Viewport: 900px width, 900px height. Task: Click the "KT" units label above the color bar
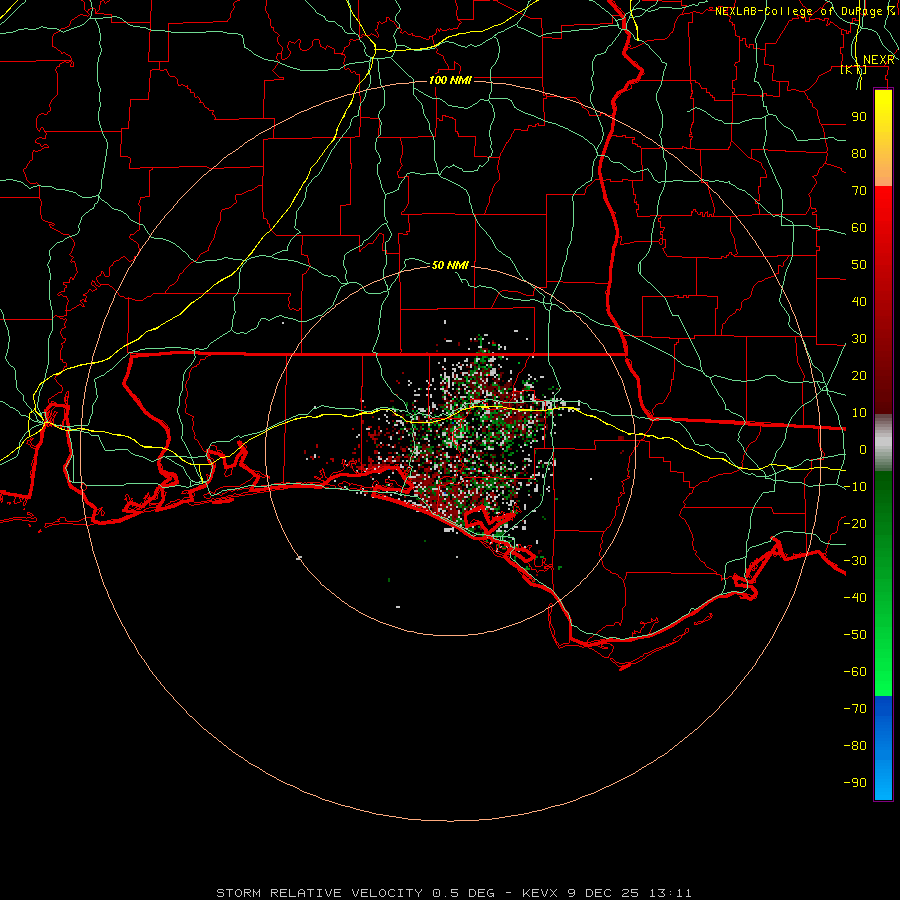tap(854, 69)
